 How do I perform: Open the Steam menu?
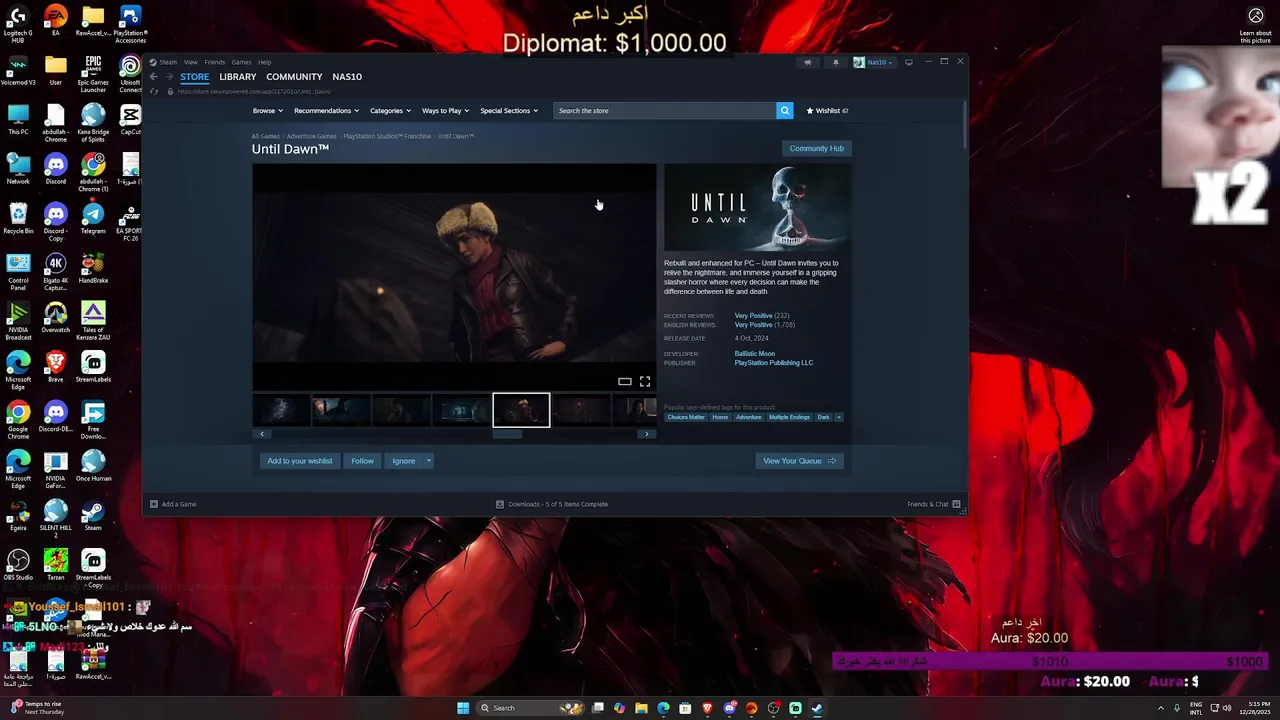point(168,62)
